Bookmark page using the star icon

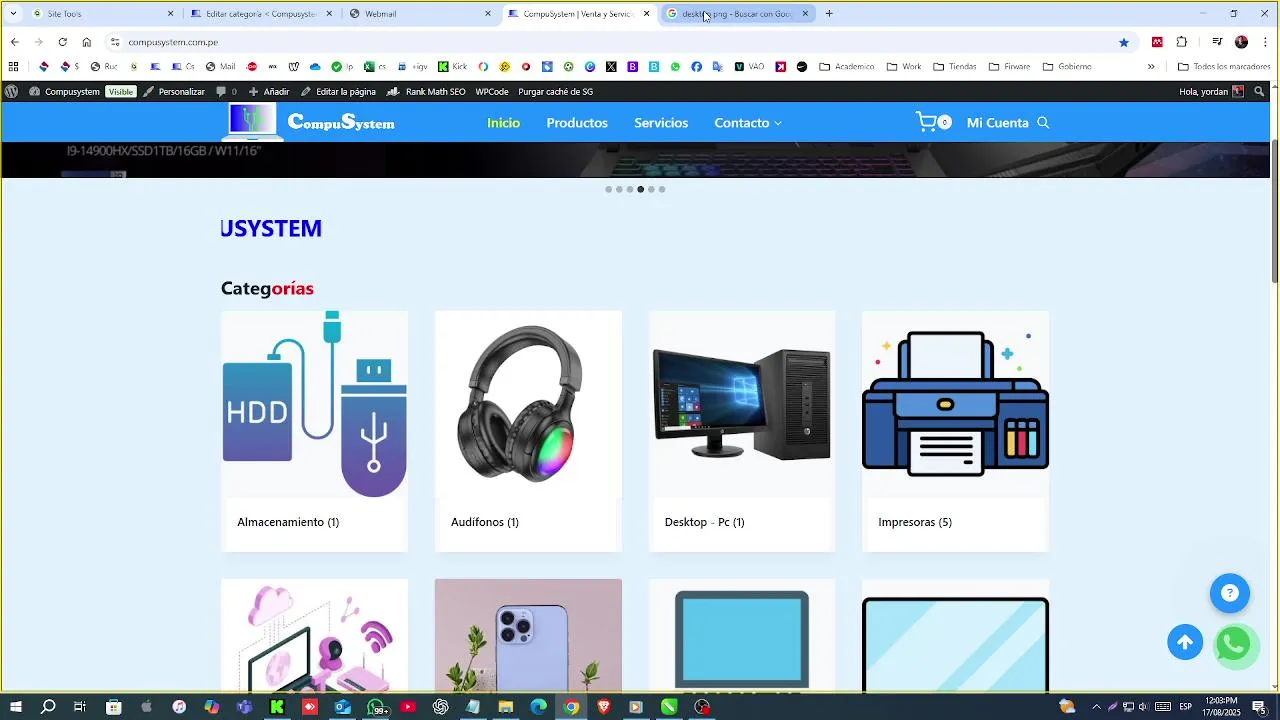[1124, 42]
